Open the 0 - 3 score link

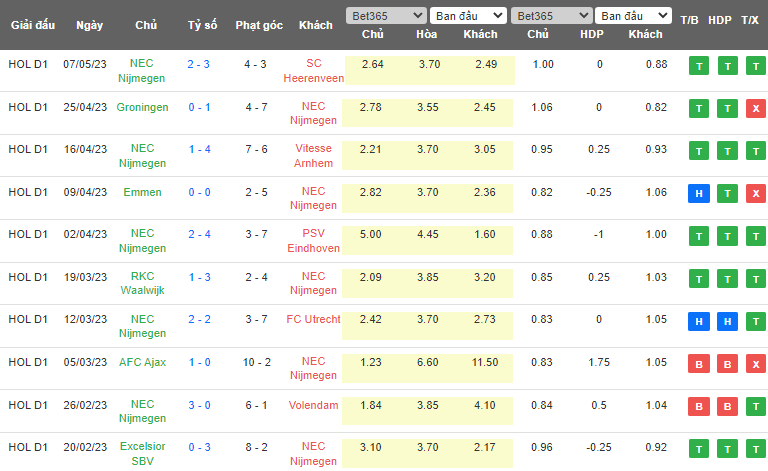pos(199,447)
